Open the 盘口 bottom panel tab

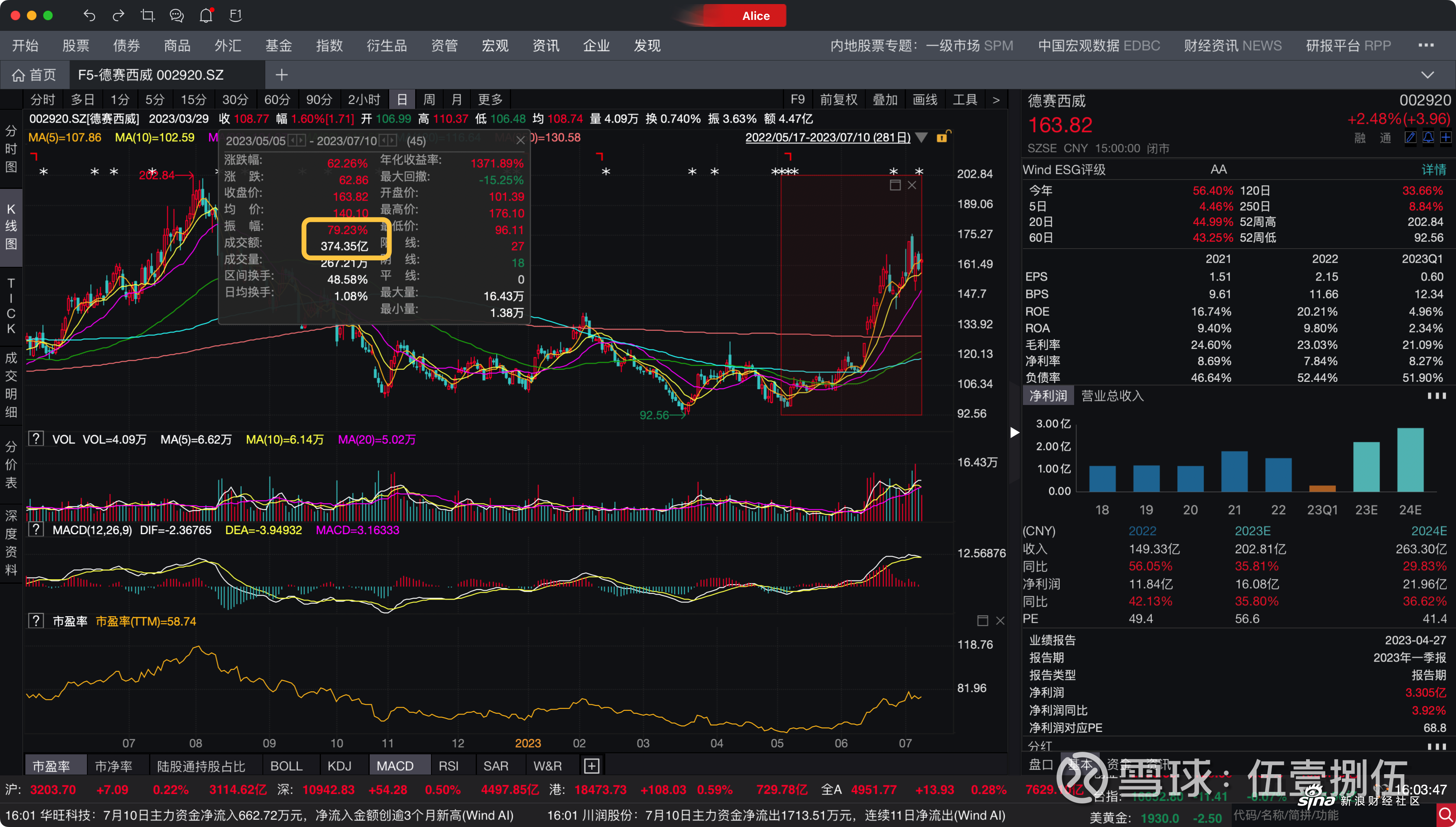[1041, 764]
